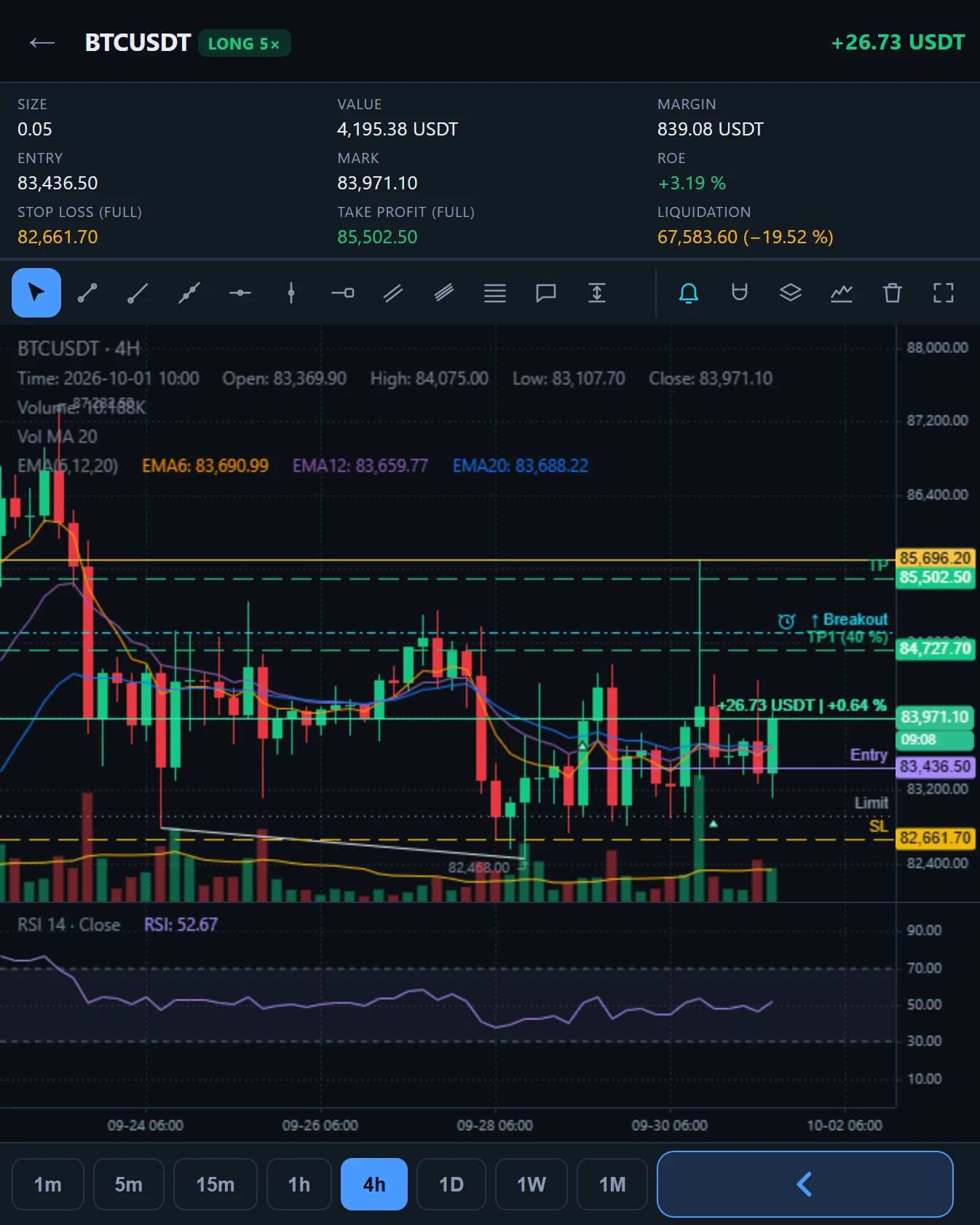Switch to the 1h timeframe

click(x=299, y=1184)
